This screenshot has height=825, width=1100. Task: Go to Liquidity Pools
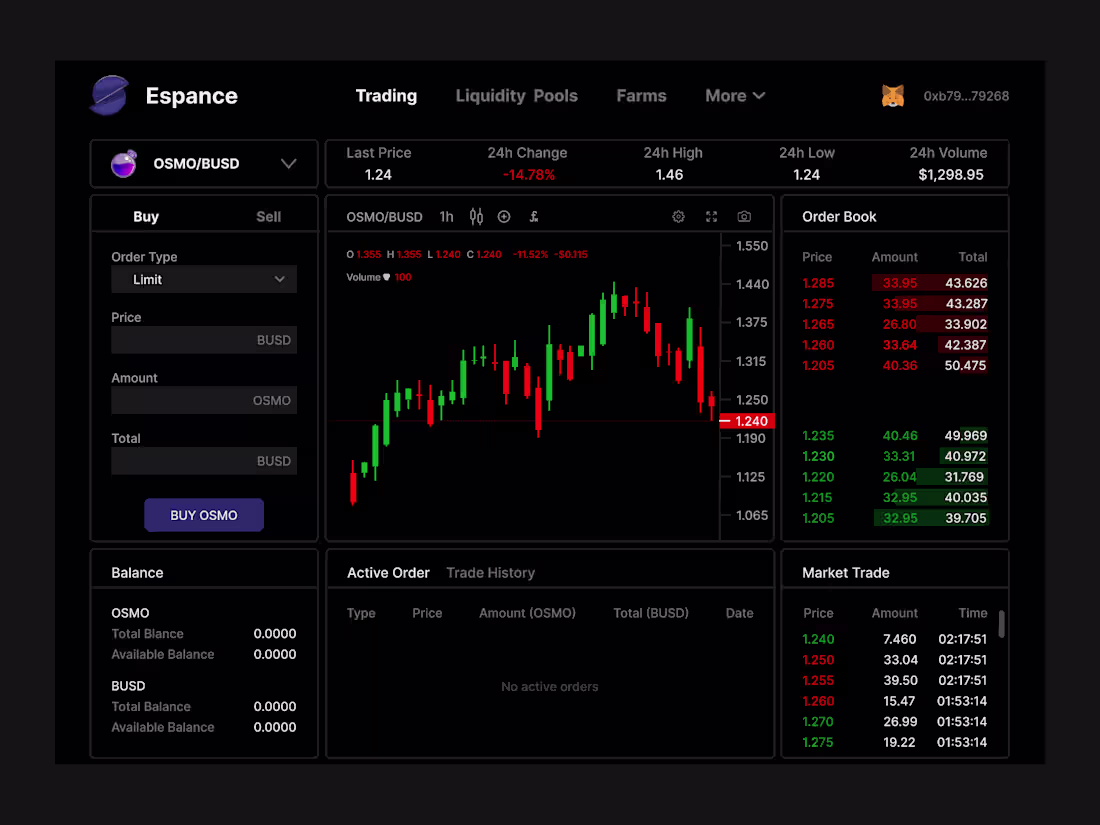(x=516, y=95)
